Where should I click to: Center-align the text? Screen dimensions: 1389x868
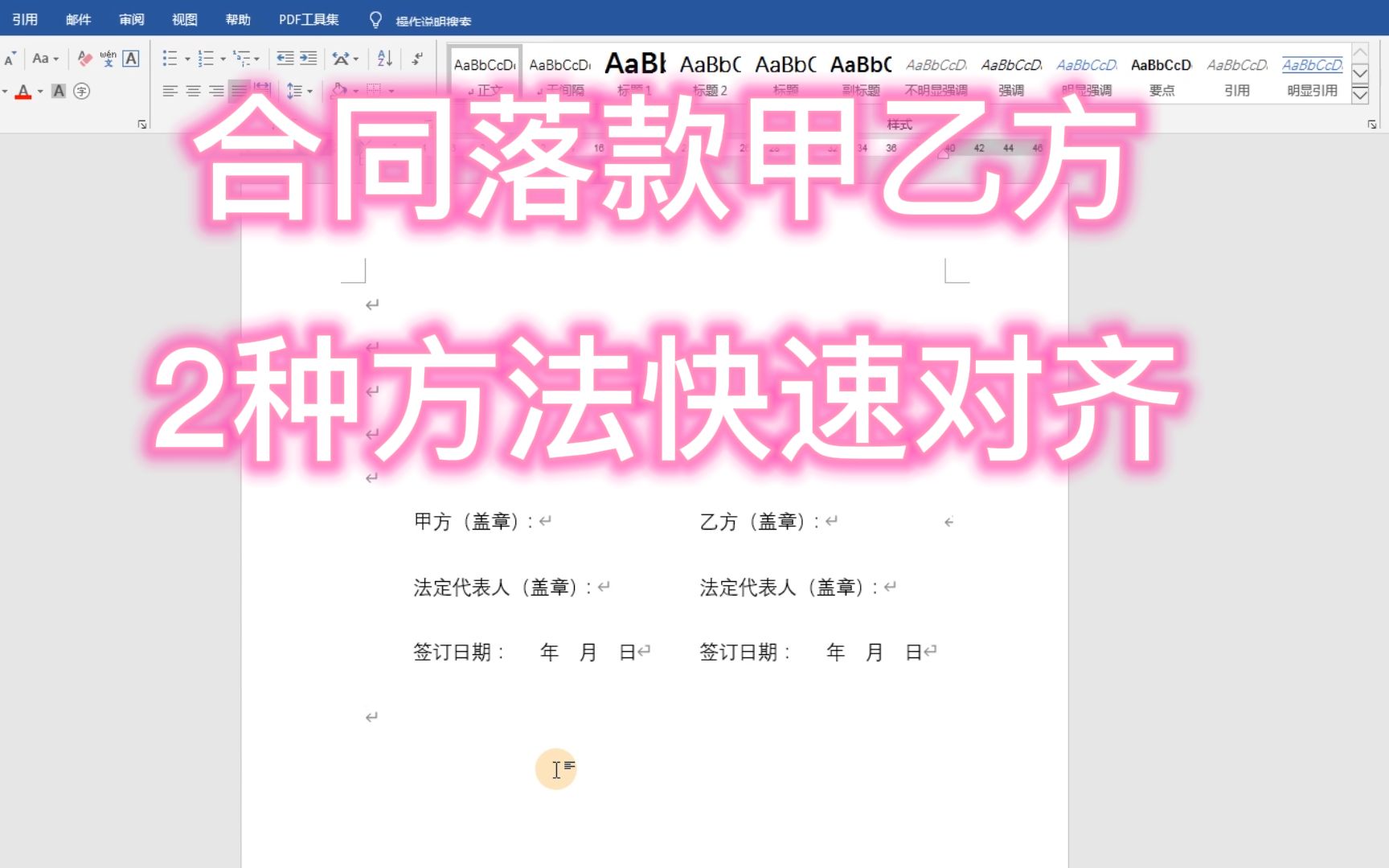[x=193, y=92]
